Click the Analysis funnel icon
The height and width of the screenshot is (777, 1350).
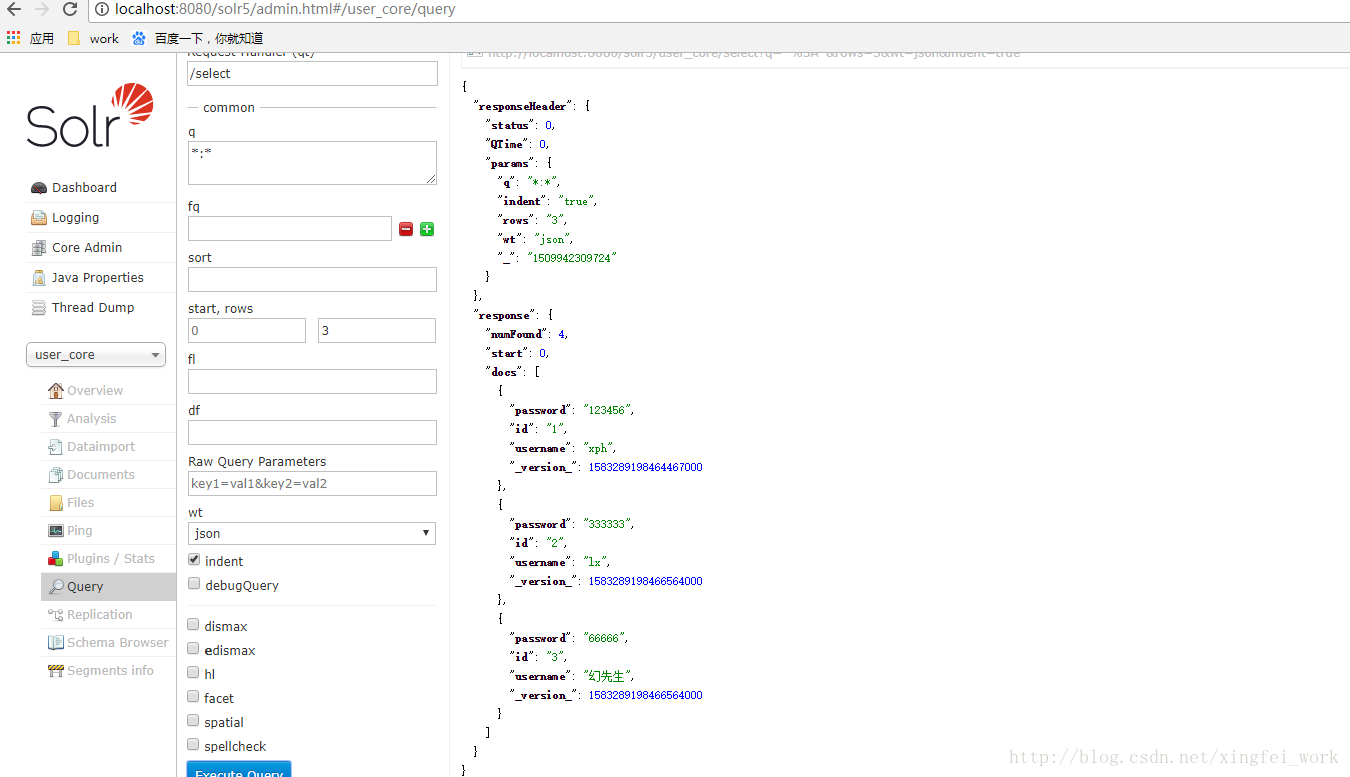click(x=56, y=419)
